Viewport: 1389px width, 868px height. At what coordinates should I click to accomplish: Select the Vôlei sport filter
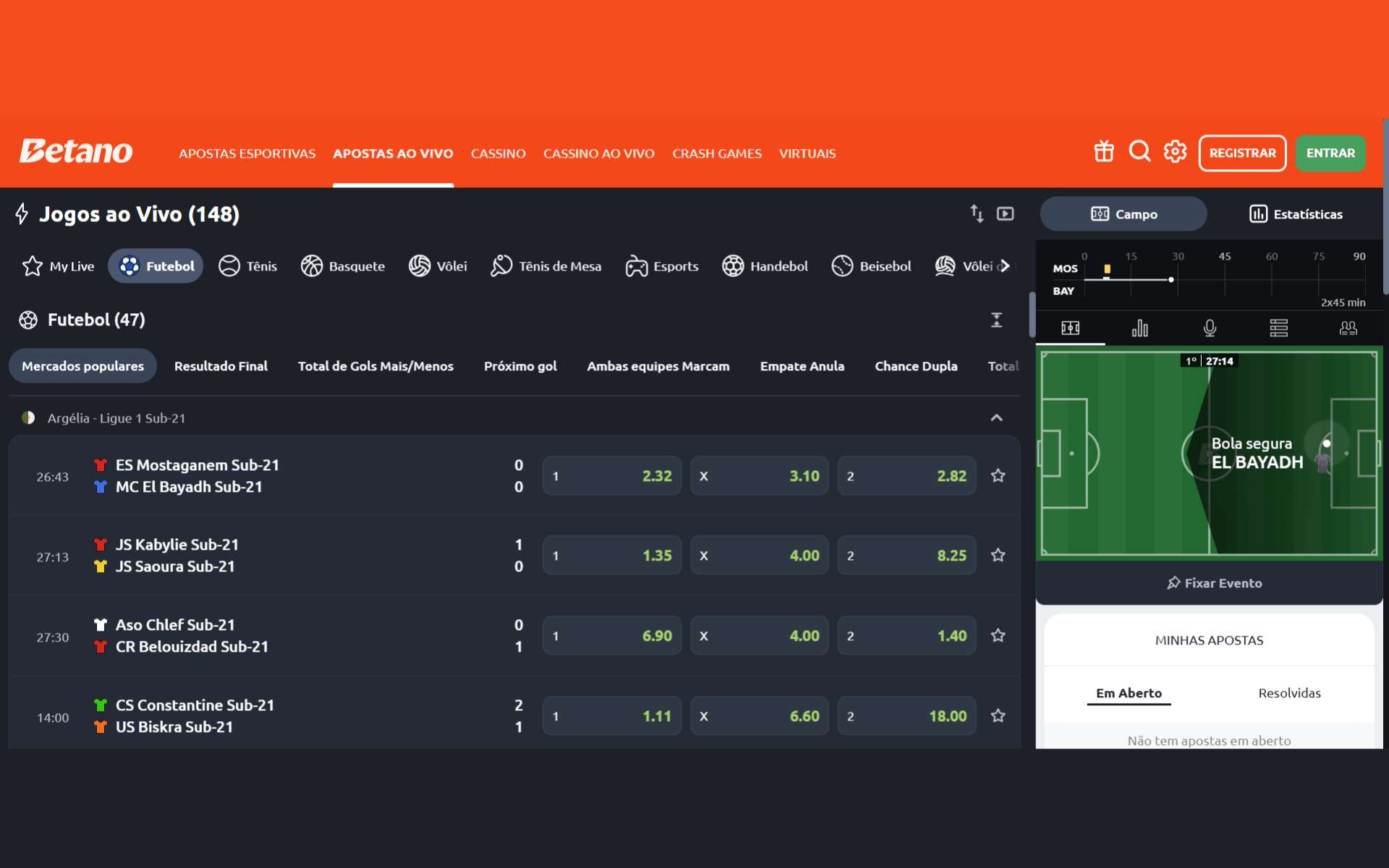point(438,266)
